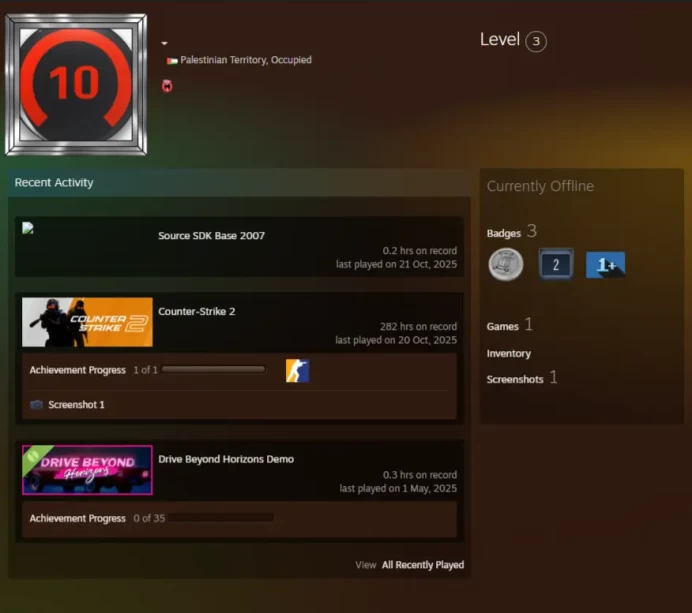Open the Badges section link
This screenshot has width=692, height=613.
[504, 233]
